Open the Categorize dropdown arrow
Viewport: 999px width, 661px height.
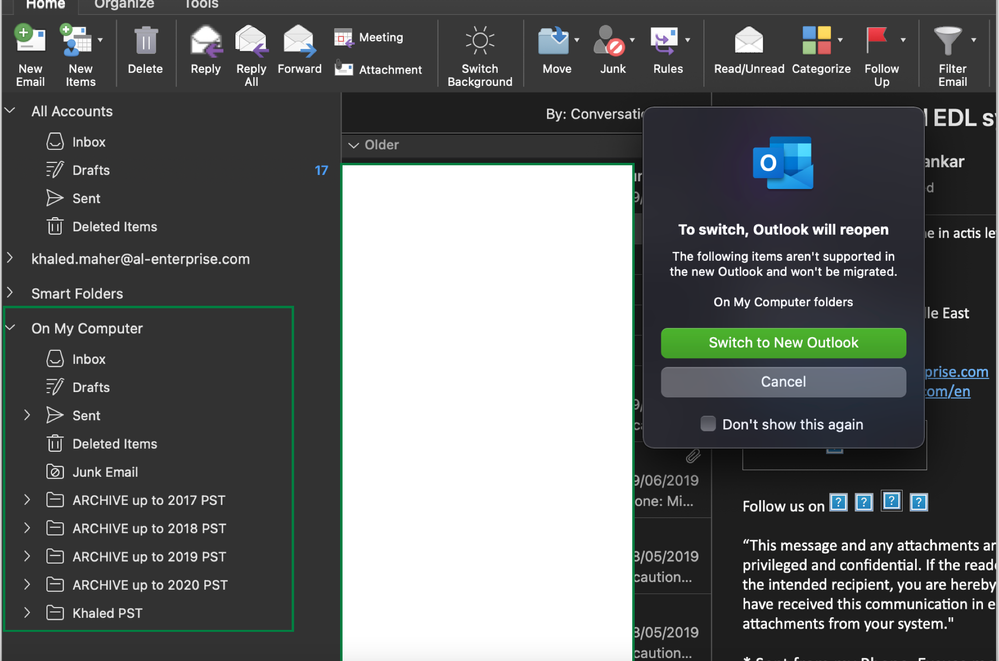(x=840, y=40)
